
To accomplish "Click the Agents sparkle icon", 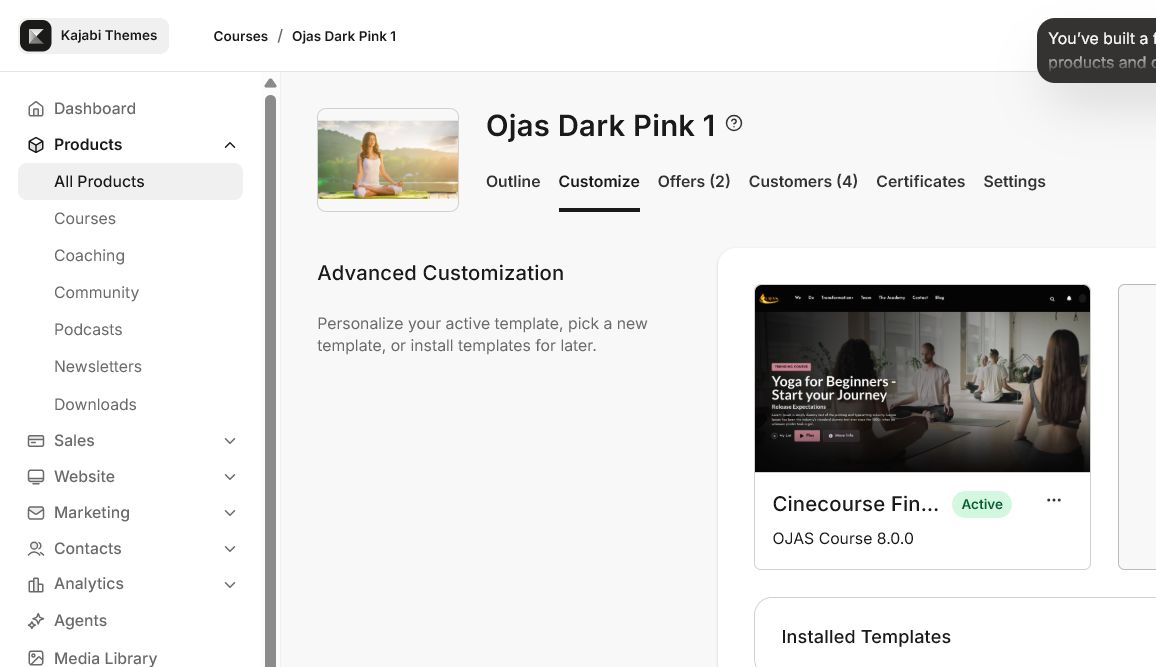I will [35, 621].
